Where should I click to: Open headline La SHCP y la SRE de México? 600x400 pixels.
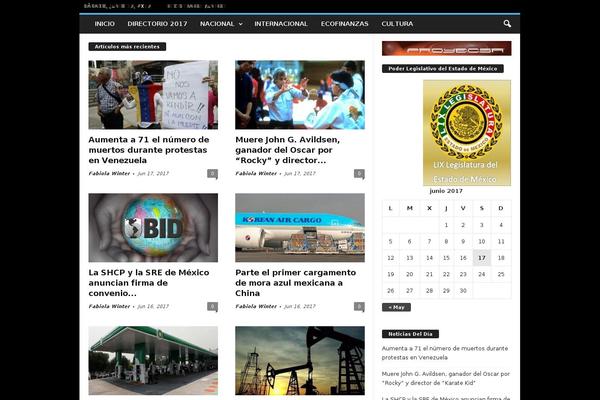pos(149,283)
